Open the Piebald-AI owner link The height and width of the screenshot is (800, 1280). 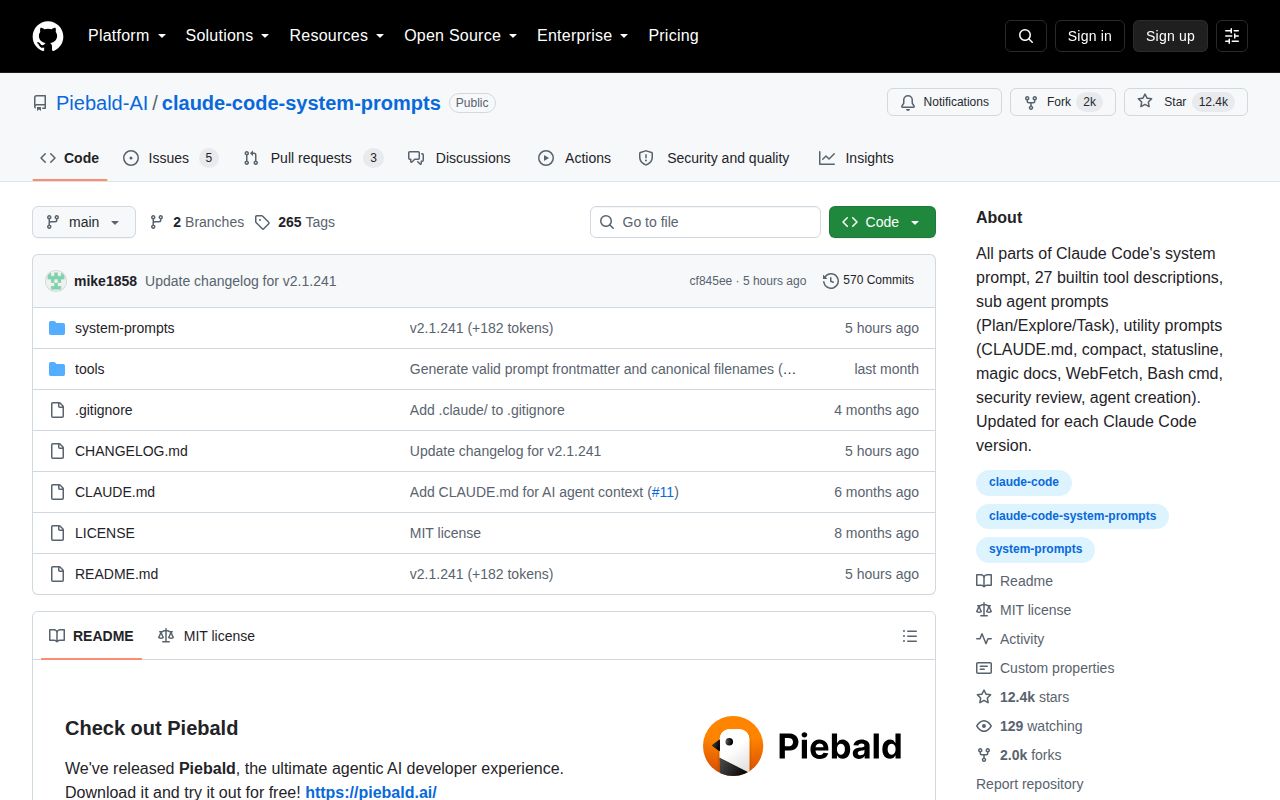click(102, 103)
